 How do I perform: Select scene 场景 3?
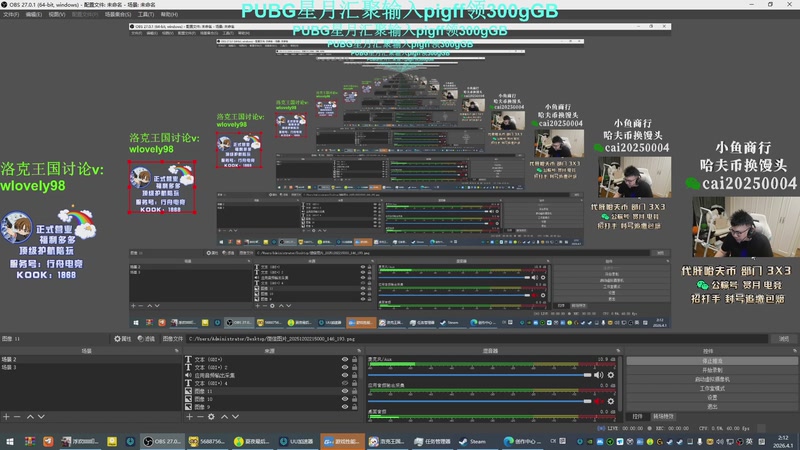pyautogui.click(x=90, y=367)
